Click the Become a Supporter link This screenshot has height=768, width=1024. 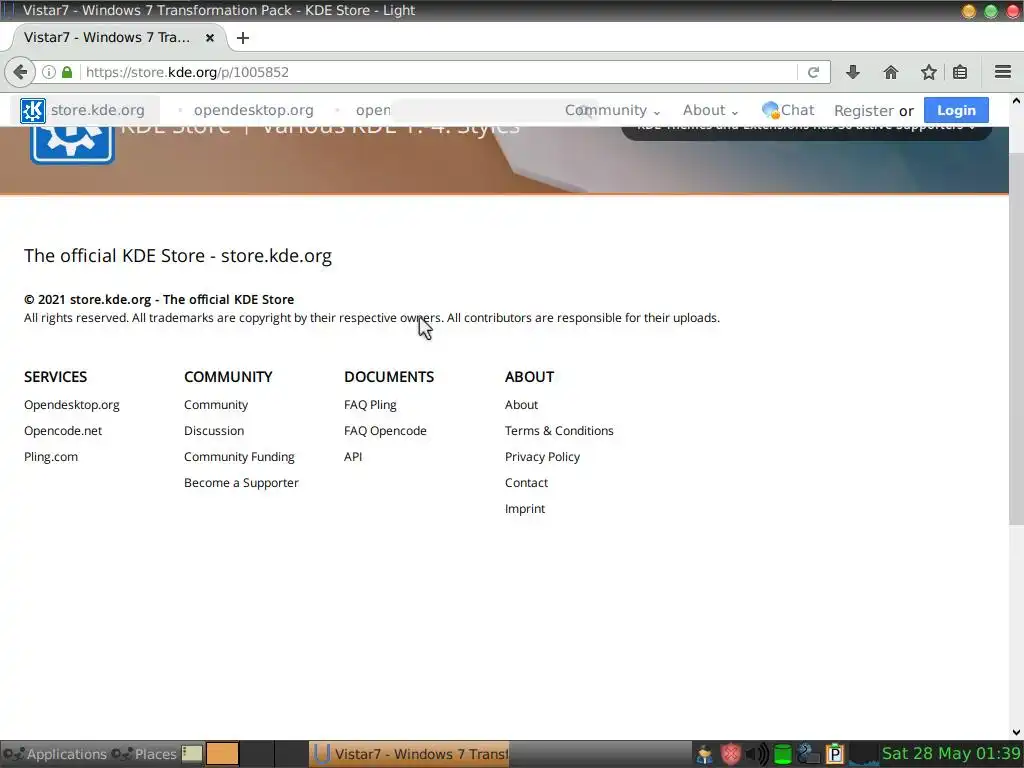tap(241, 483)
